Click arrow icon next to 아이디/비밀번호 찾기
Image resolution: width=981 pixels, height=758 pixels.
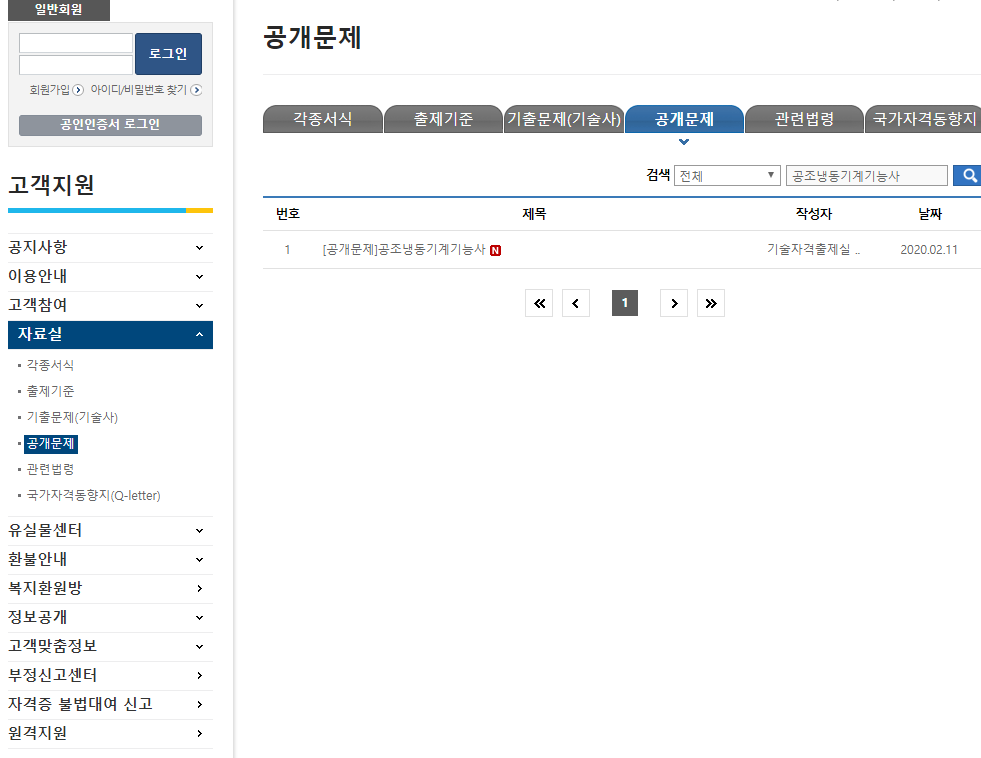[x=196, y=90]
